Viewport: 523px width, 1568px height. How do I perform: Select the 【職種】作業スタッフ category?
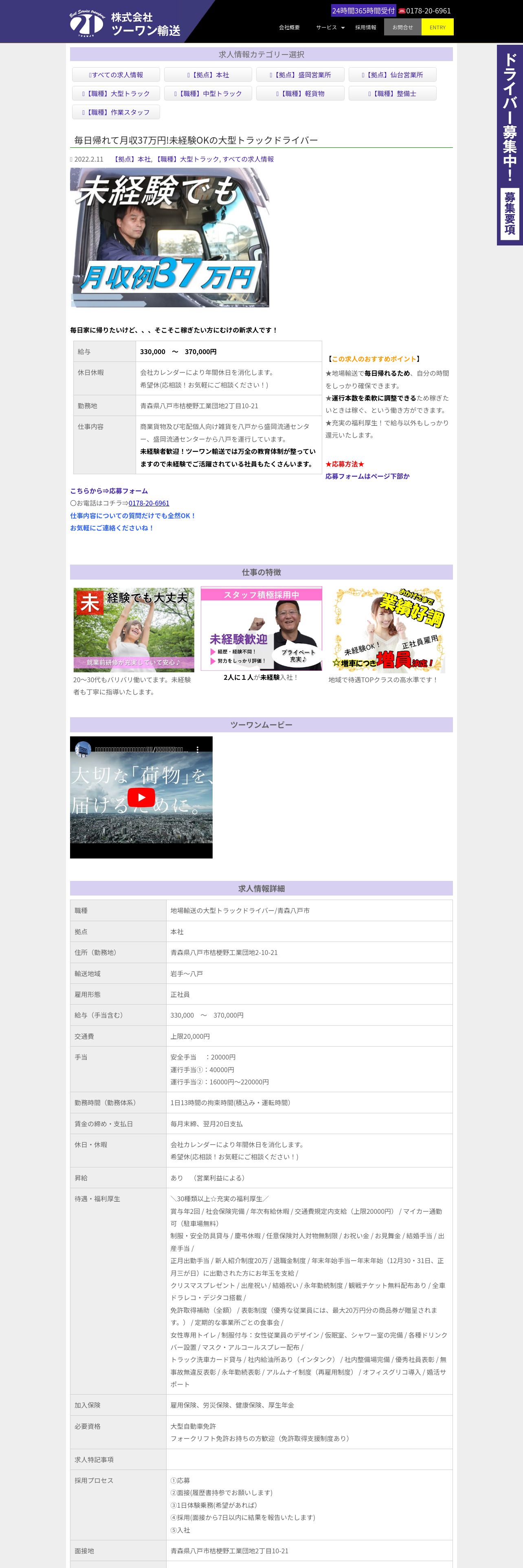pos(116,113)
